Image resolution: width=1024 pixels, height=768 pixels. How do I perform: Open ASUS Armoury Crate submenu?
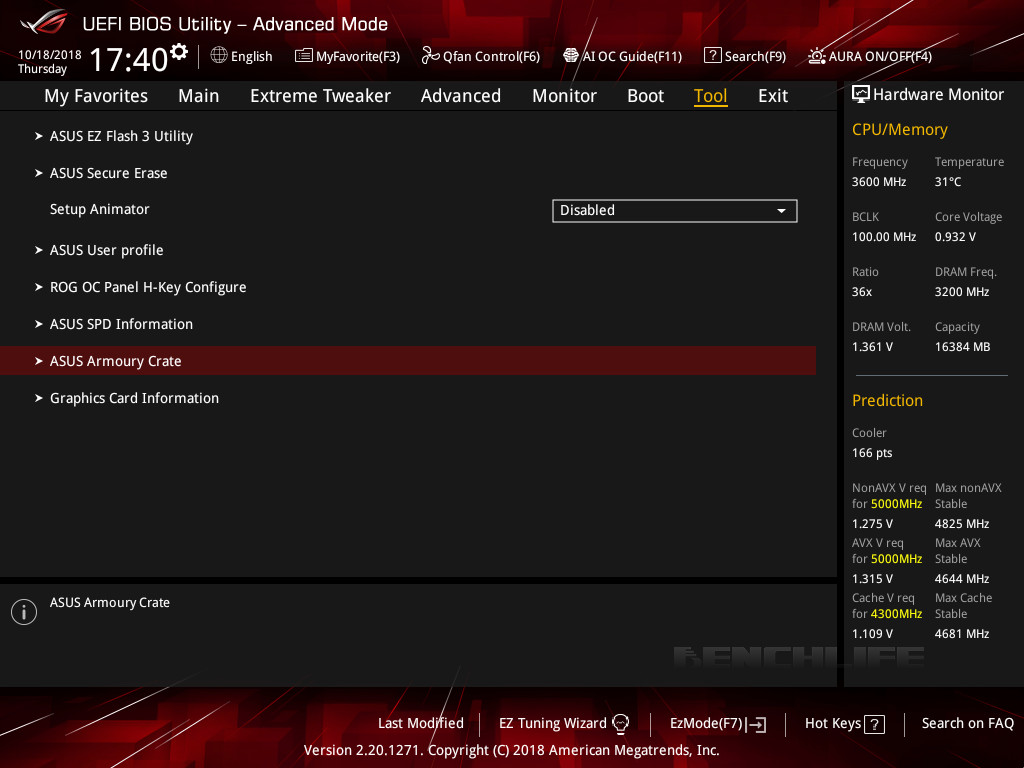click(408, 361)
